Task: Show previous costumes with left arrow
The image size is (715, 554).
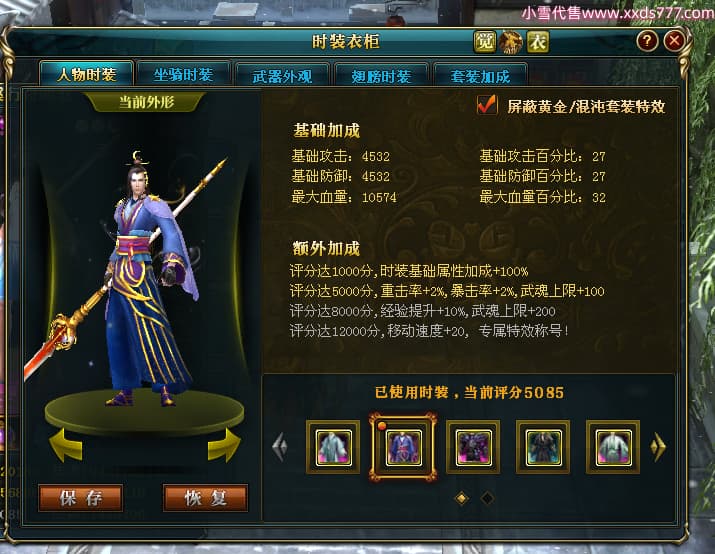Action: [x=280, y=446]
